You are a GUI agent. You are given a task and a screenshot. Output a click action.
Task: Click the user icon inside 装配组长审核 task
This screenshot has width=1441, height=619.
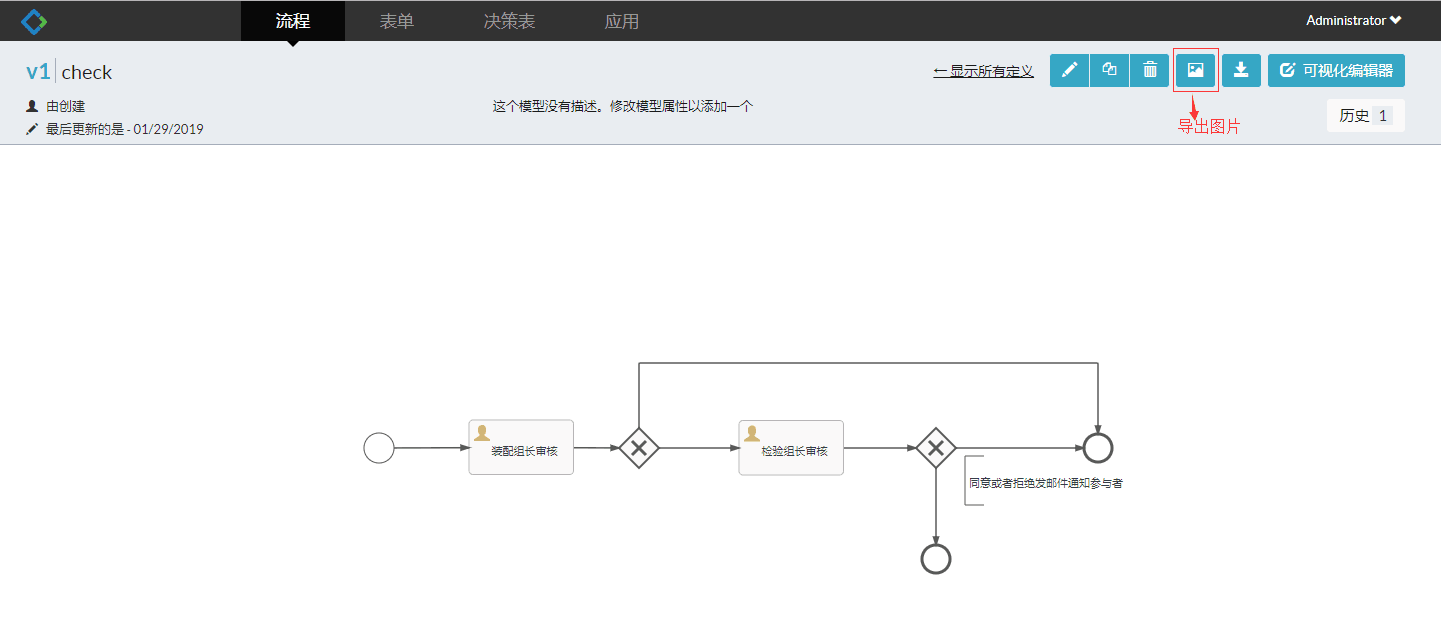pyautogui.click(x=482, y=432)
